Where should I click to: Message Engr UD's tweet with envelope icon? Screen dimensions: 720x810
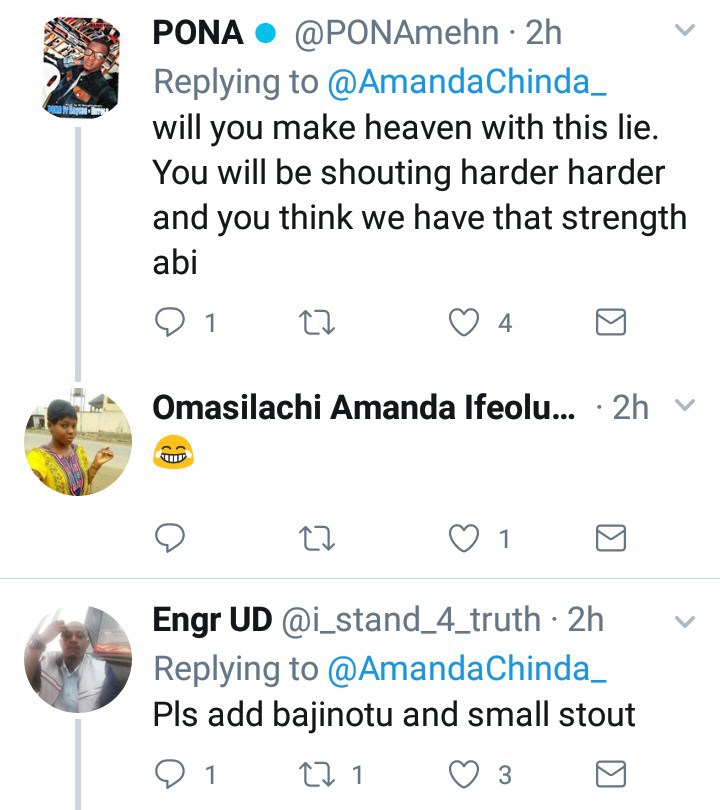[610, 774]
